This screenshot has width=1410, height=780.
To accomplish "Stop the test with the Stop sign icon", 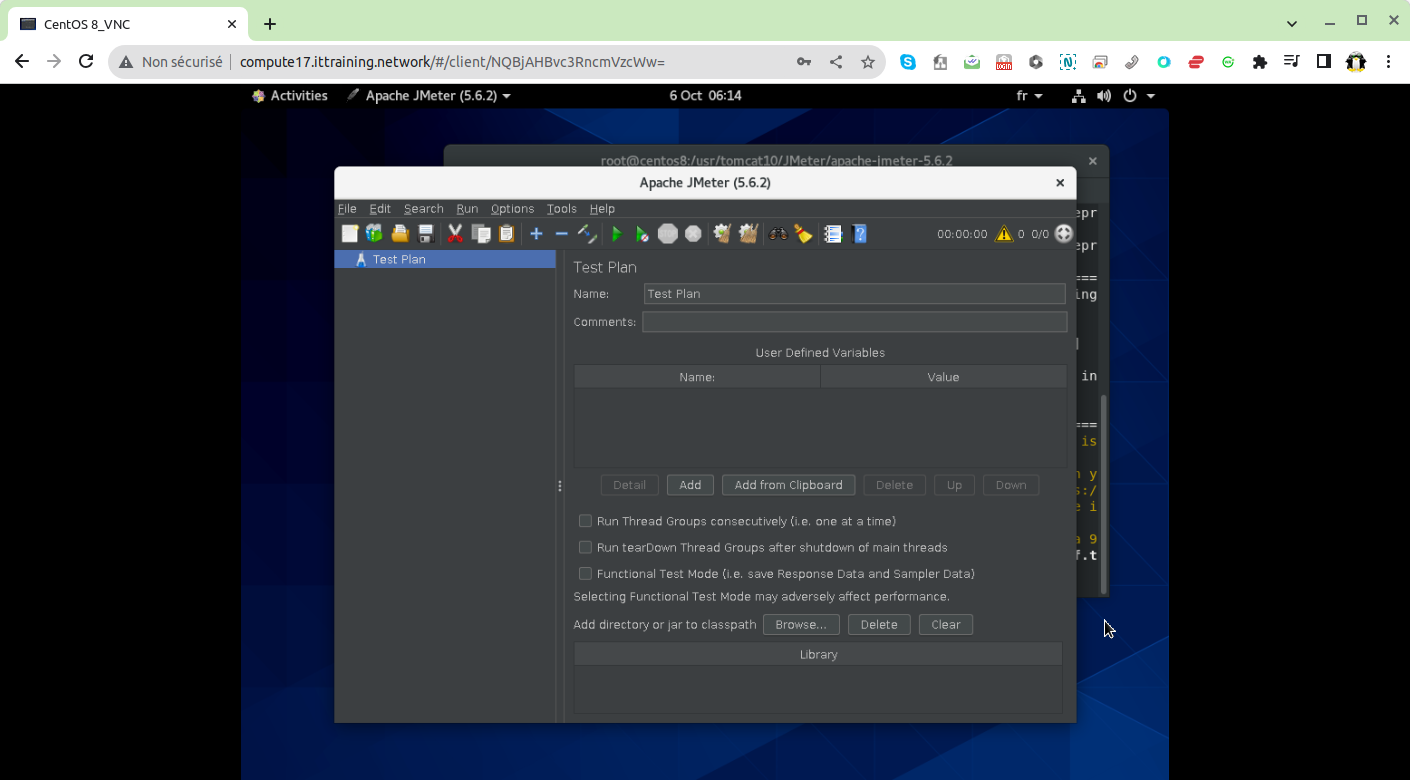I will 668,234.
